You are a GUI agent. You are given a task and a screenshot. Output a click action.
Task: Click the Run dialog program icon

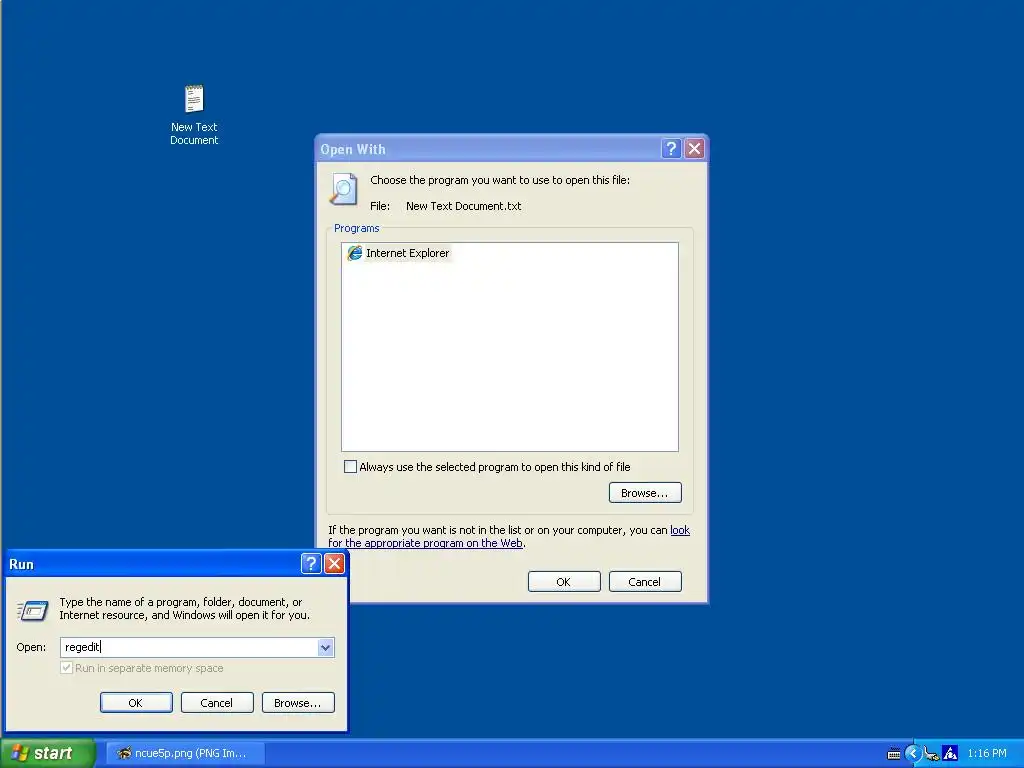pyautogui.click(x=33, y=610)
